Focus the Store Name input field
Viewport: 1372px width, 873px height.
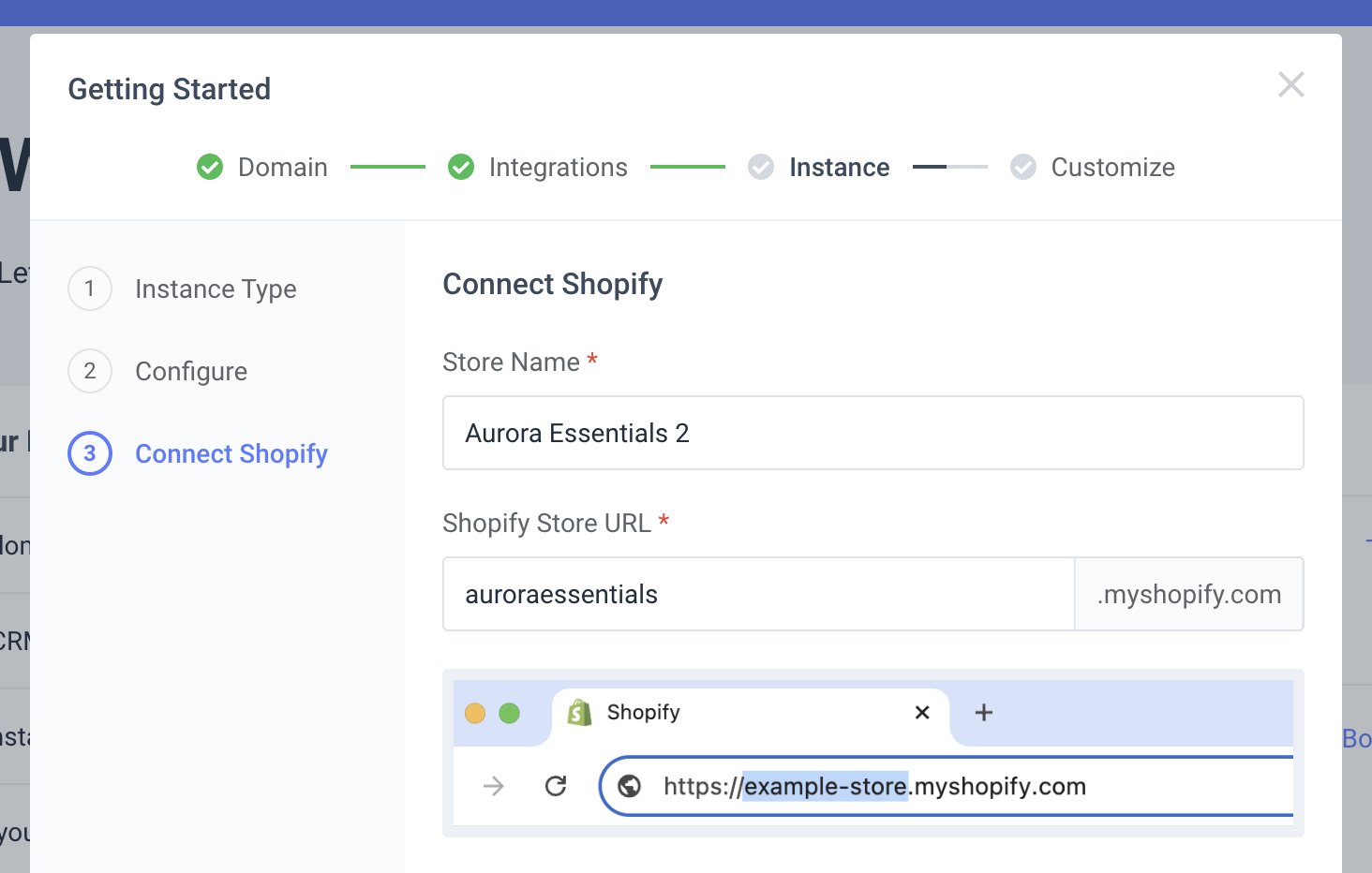tap(873, 433)
